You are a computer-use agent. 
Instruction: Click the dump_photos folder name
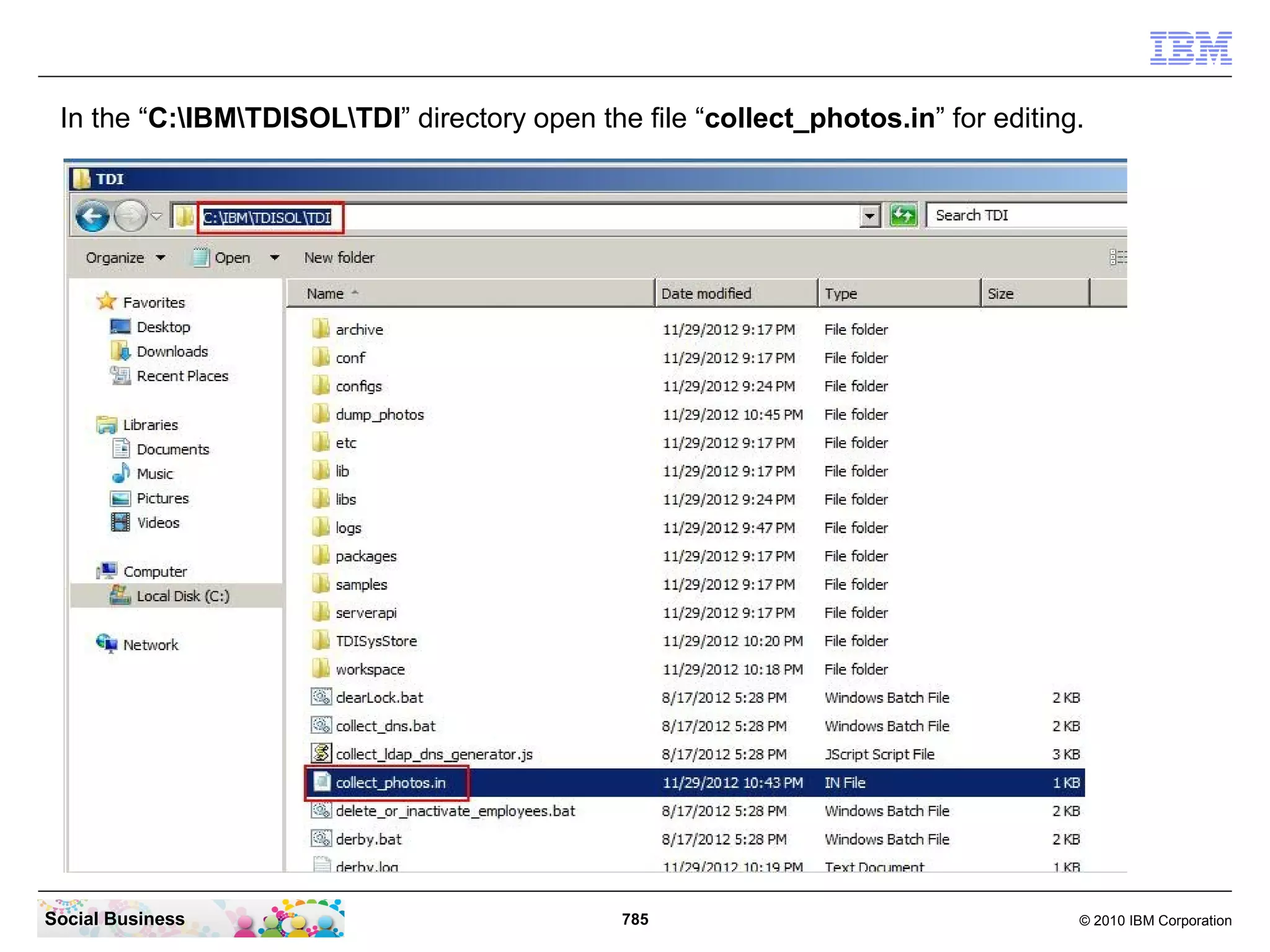coord(380,415)
